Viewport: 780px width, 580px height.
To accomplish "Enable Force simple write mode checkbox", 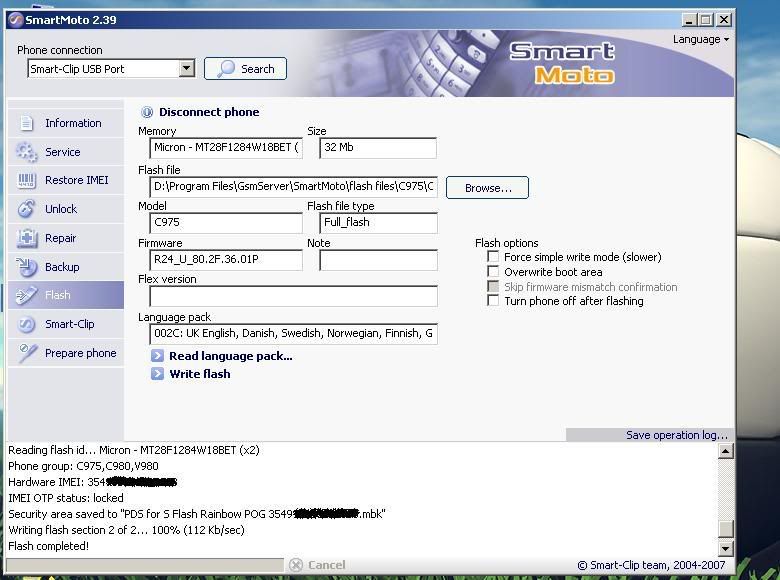I will (x=493, y=257).
